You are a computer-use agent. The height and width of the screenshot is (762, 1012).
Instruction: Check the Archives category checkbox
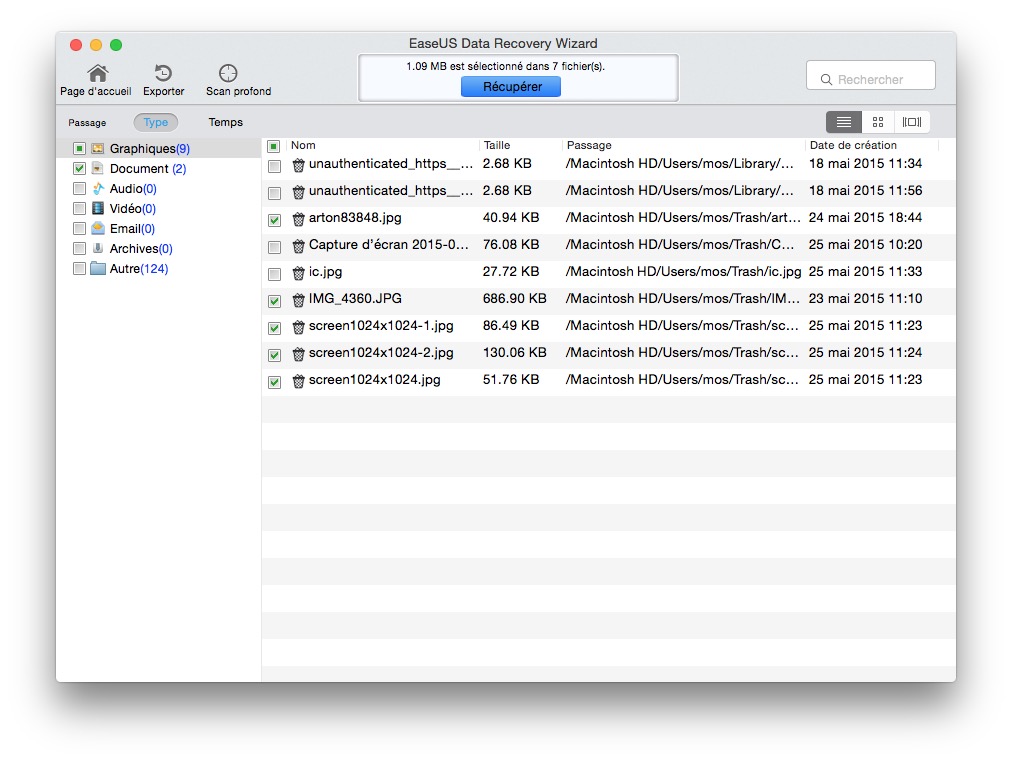click(79, 249)
